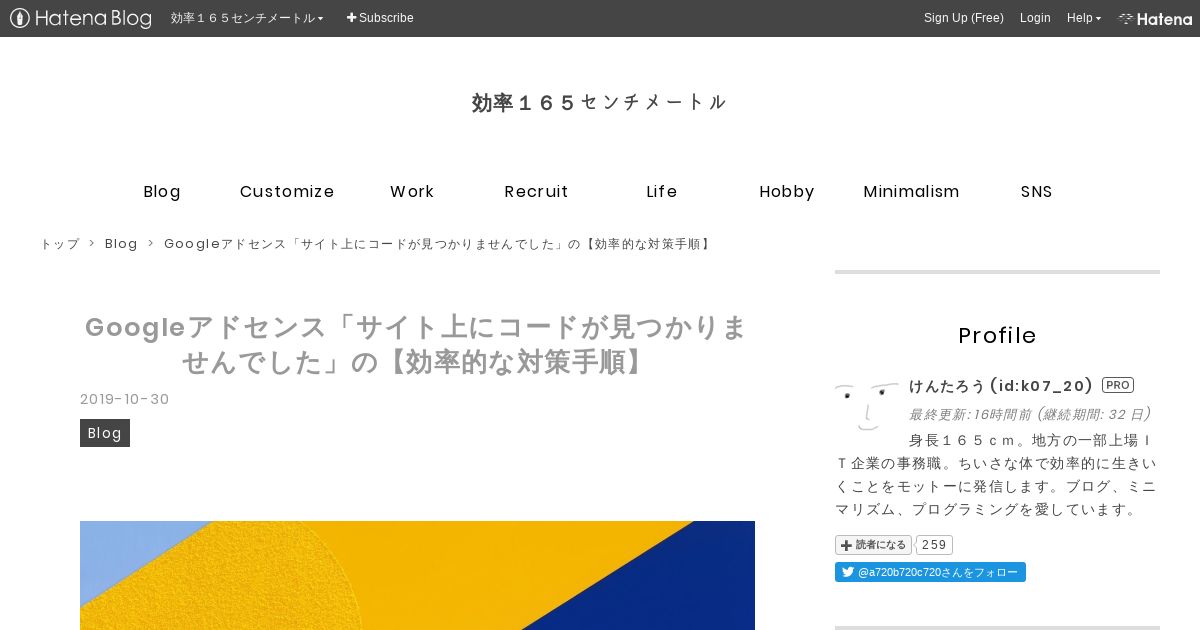
Task: Click the 最終更新 last-updated status text
Action: 1032,414
